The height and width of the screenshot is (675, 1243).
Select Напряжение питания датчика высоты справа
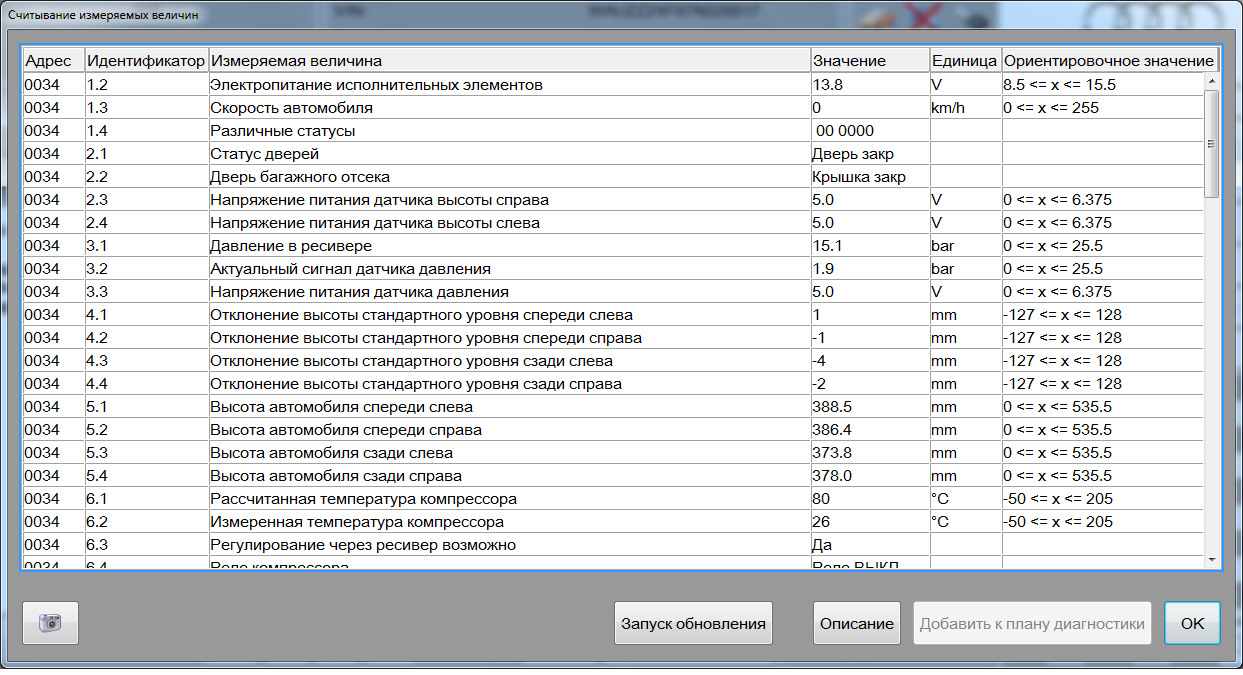pyautogui.click(x=612, y=200)
